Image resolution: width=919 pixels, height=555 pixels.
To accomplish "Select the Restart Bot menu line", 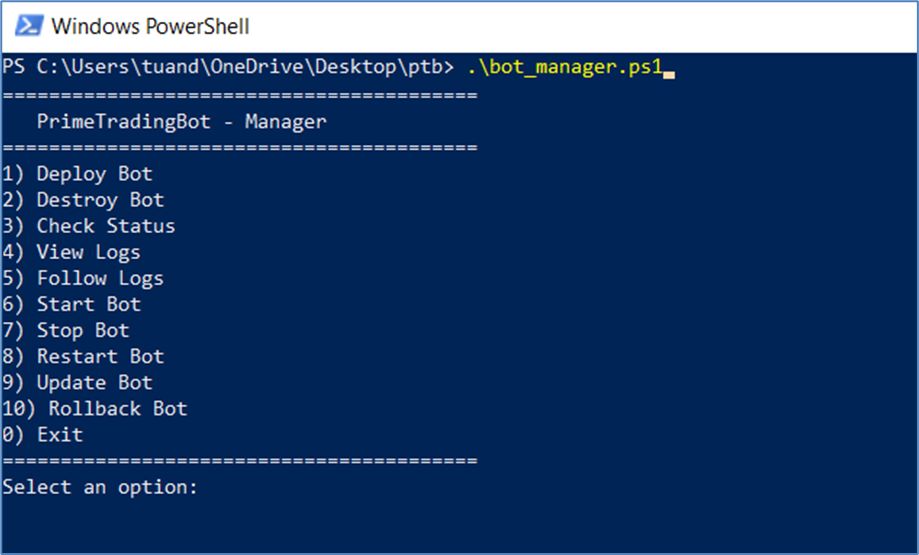I will tap(83, 356).
